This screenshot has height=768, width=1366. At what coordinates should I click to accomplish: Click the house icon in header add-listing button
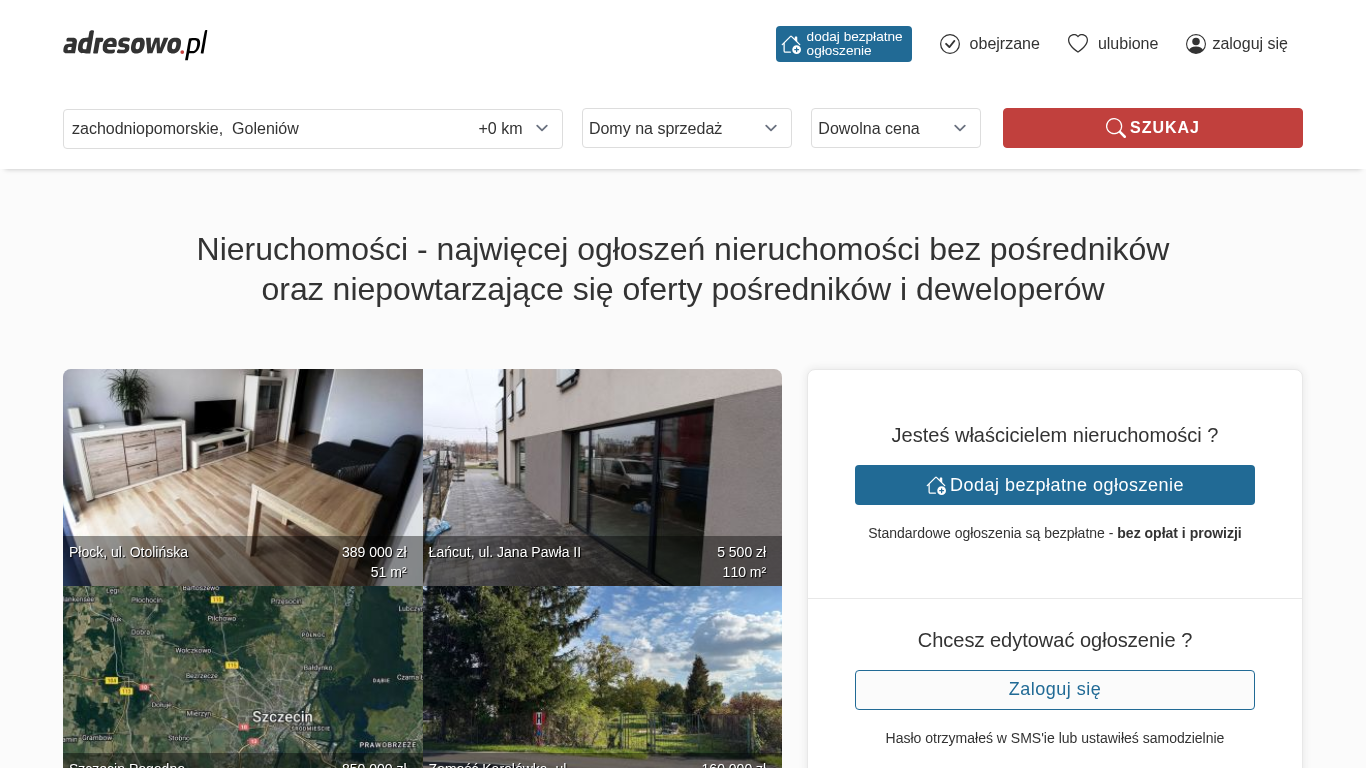tap(791, 44)
